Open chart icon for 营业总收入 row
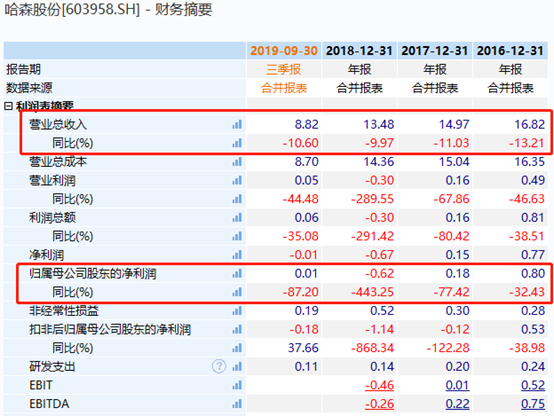Image resolution: width=554 pixels, height=416 pixels. (237, 124)
